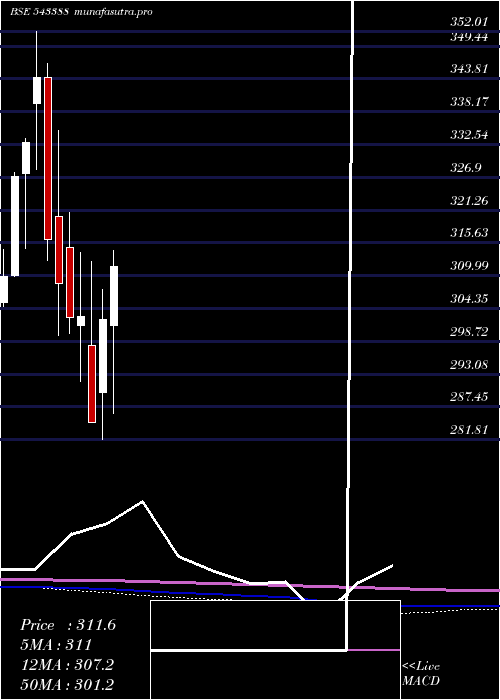The image size is (500, 700).
Task: Click the 293.08 price level label
Action: point(469,364)
